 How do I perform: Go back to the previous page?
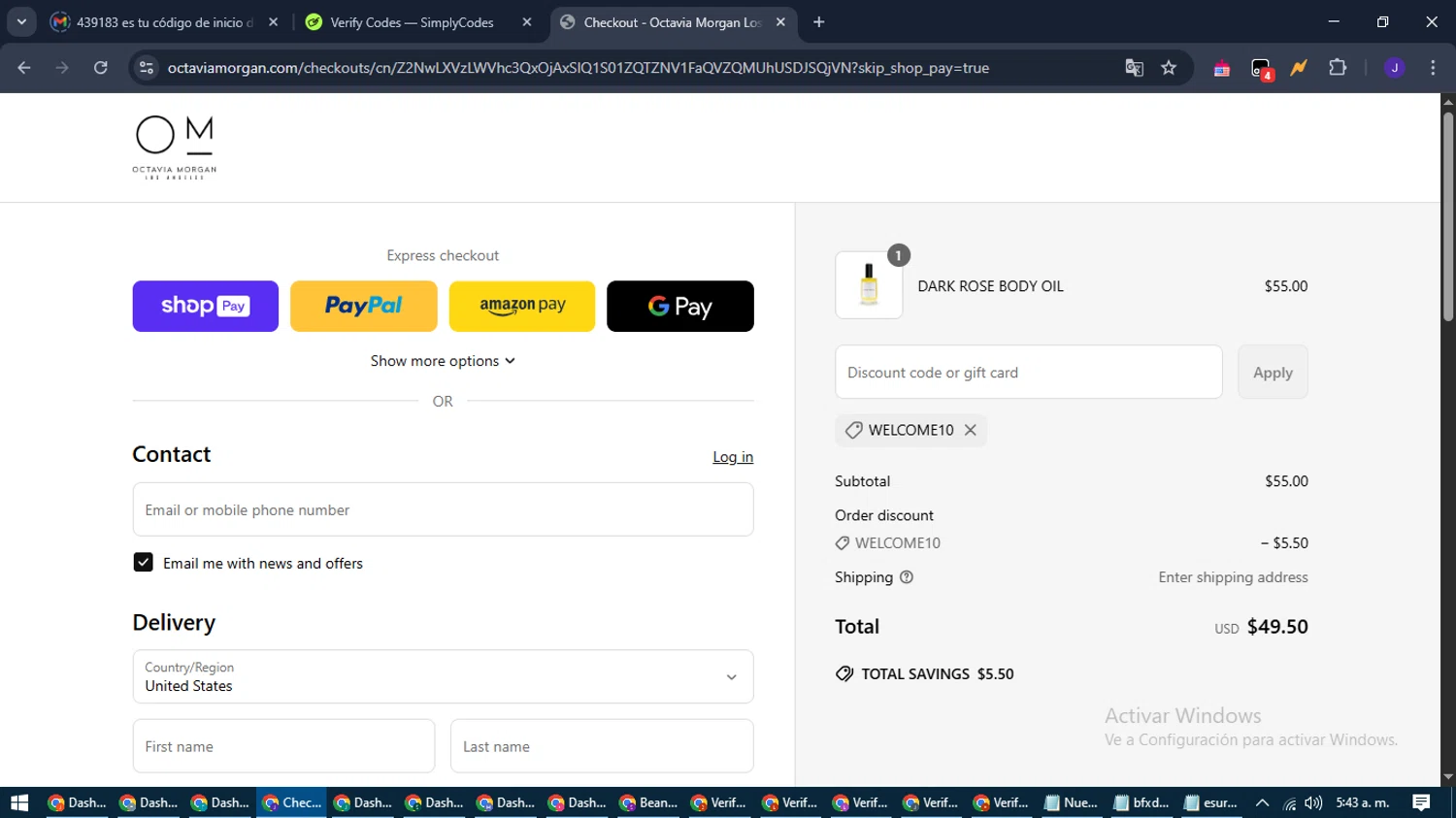tap(24, 68)
